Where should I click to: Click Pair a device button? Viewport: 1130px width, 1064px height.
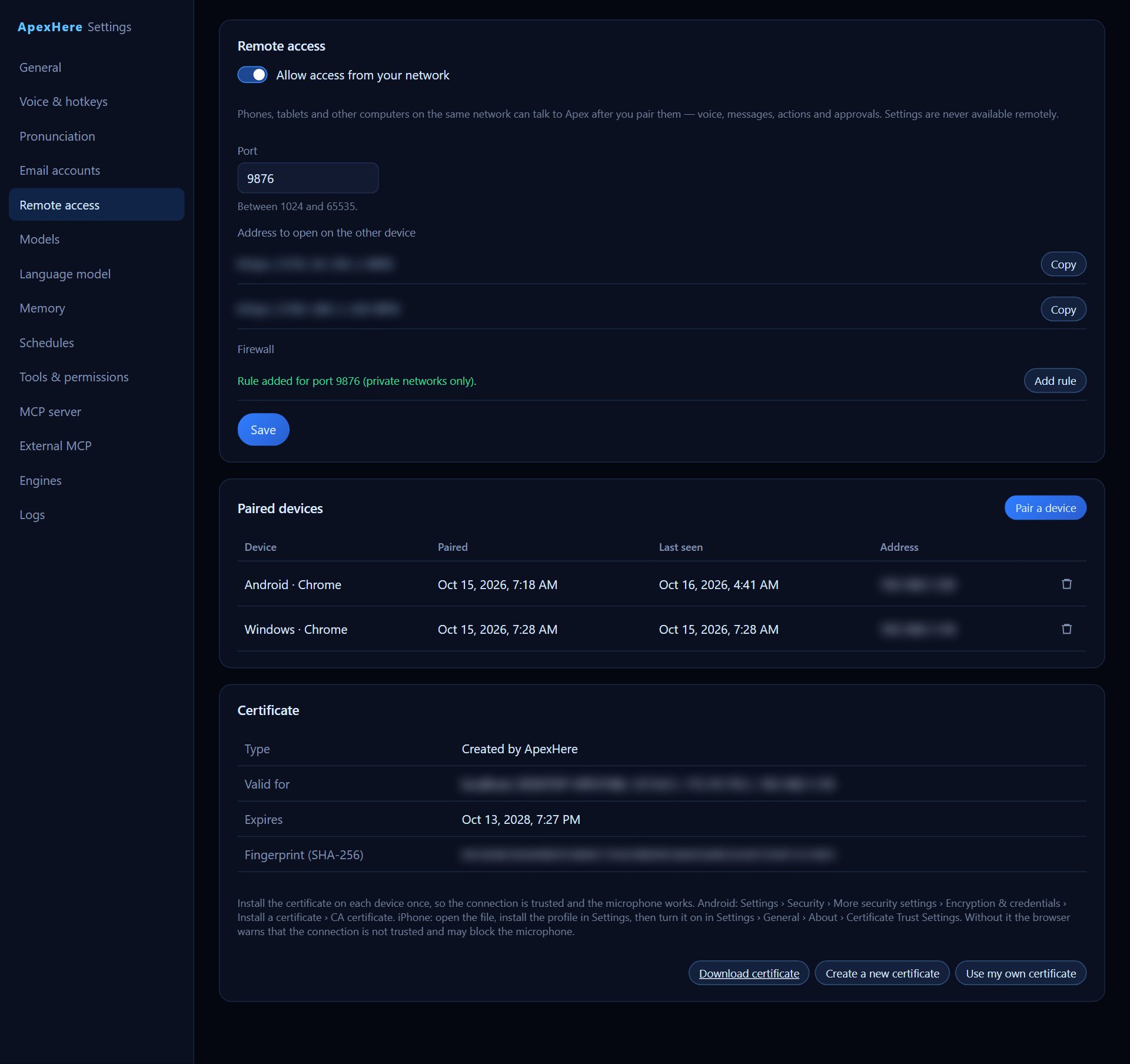click(1045, 508)
